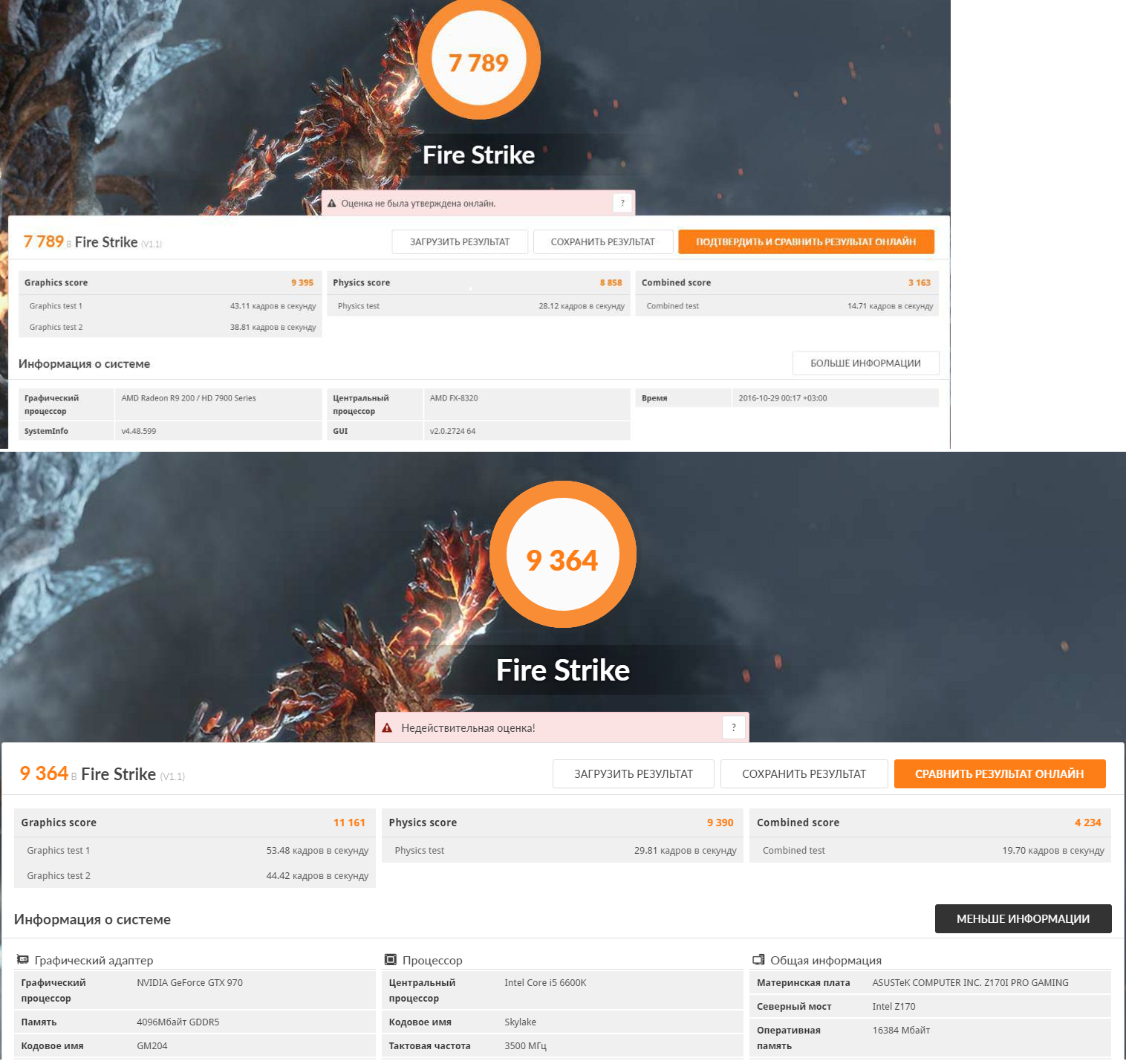The width and height of the screenshot is (1126, 1064).
Task: Open help question mark in bottom warning banner
Action: [734, 727]
